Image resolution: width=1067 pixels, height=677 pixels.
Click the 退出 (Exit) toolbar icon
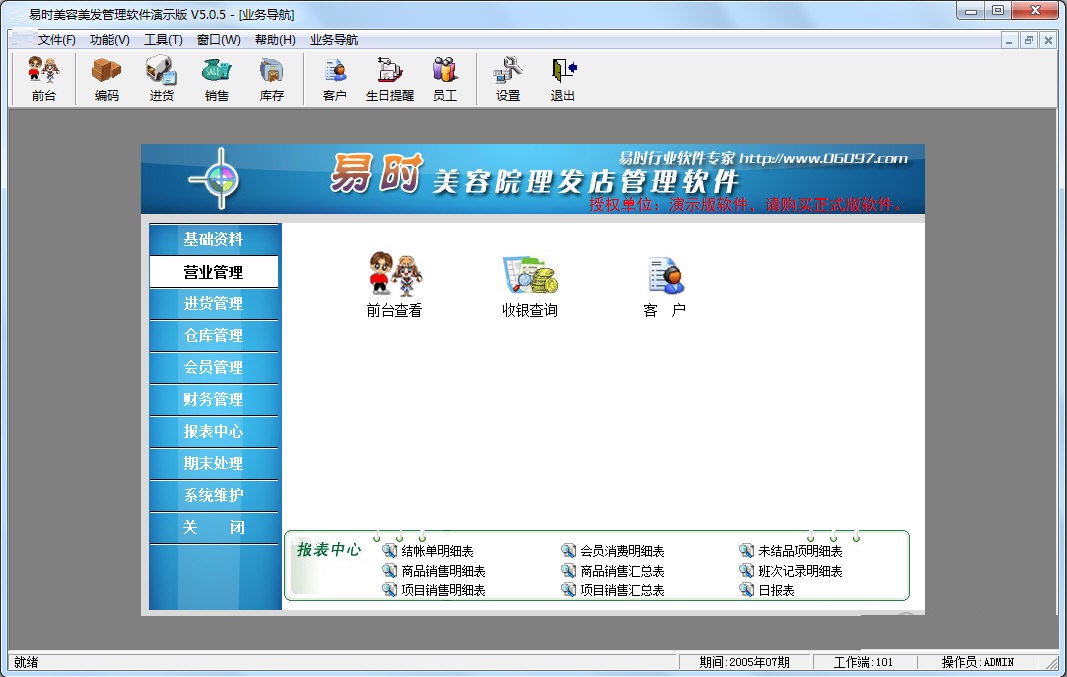(561, 78)
